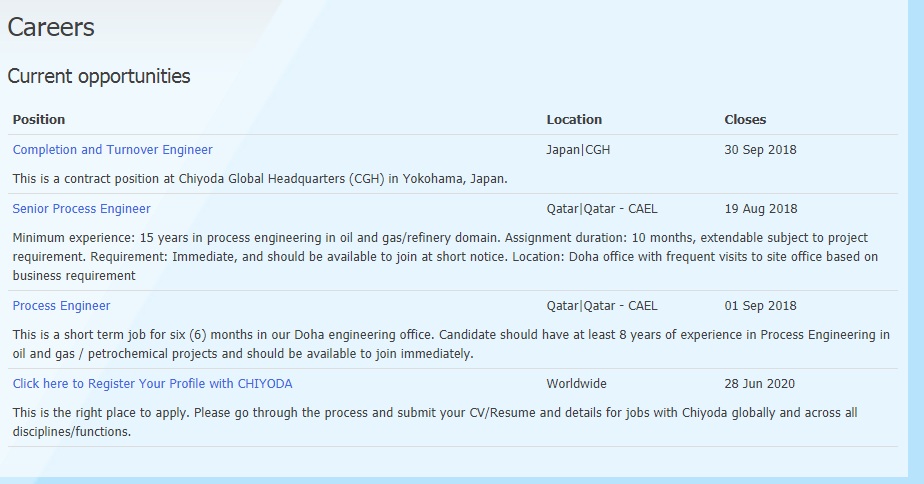This screenshot has height=484, width=924.
Task: Click the Closes column header
Action: click(745, 120)
